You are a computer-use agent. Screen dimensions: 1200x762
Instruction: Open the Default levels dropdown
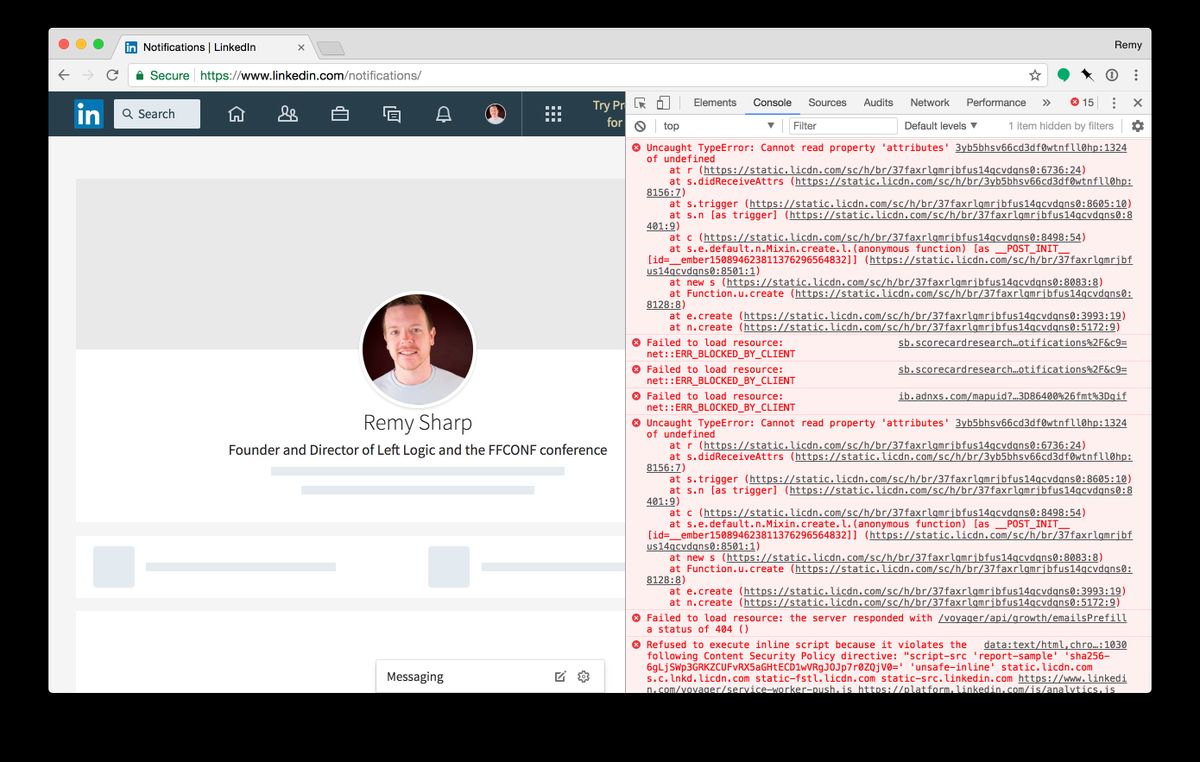click(941, 126)
